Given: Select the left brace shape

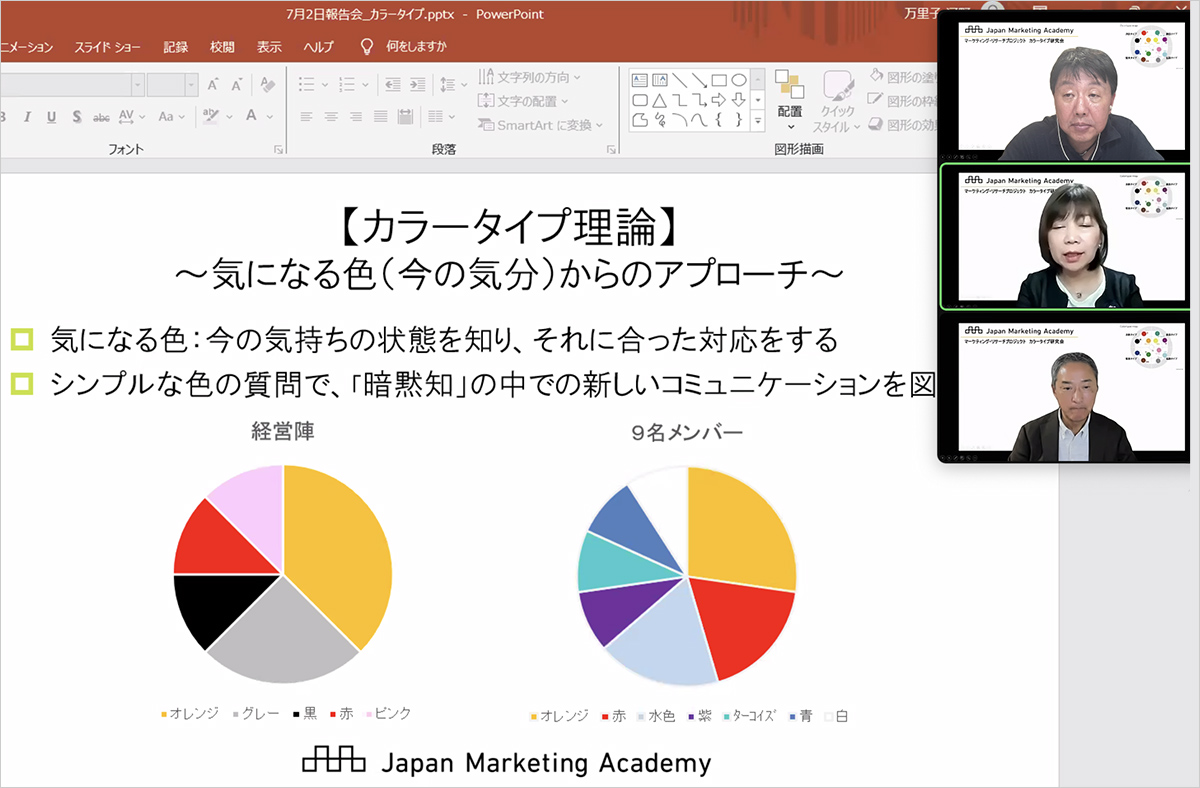Looking at the screenshot, I should pos(719,121).
